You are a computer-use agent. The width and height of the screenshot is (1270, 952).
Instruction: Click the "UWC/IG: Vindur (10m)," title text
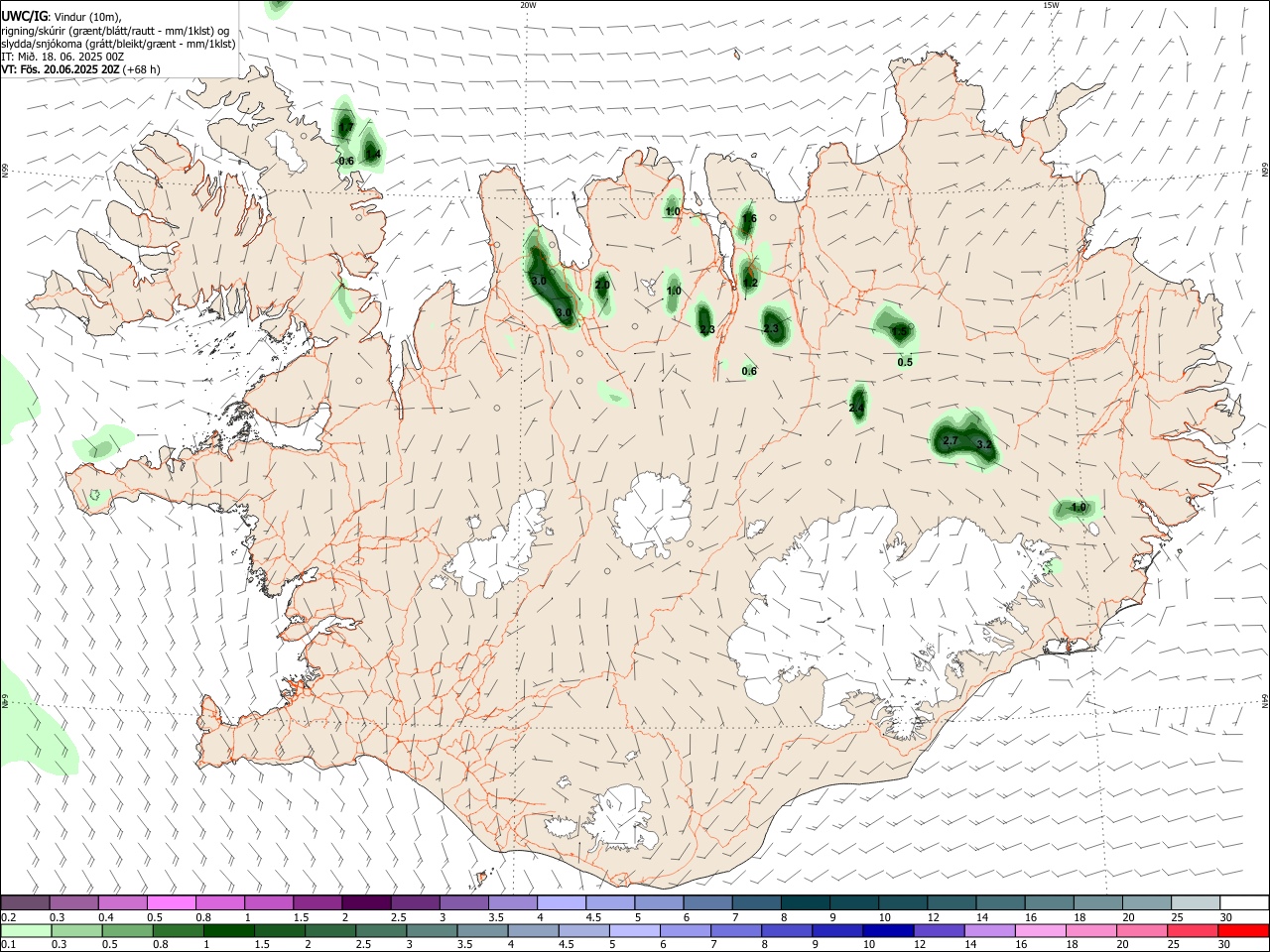(x=62, y=16)
